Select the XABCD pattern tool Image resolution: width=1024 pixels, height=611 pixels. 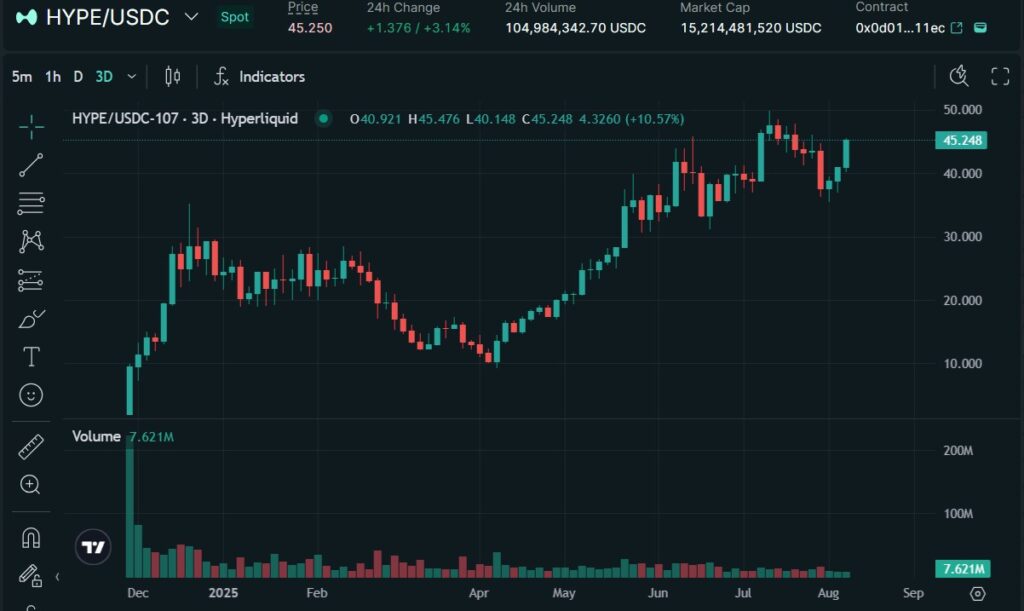(x=31, y=242)
